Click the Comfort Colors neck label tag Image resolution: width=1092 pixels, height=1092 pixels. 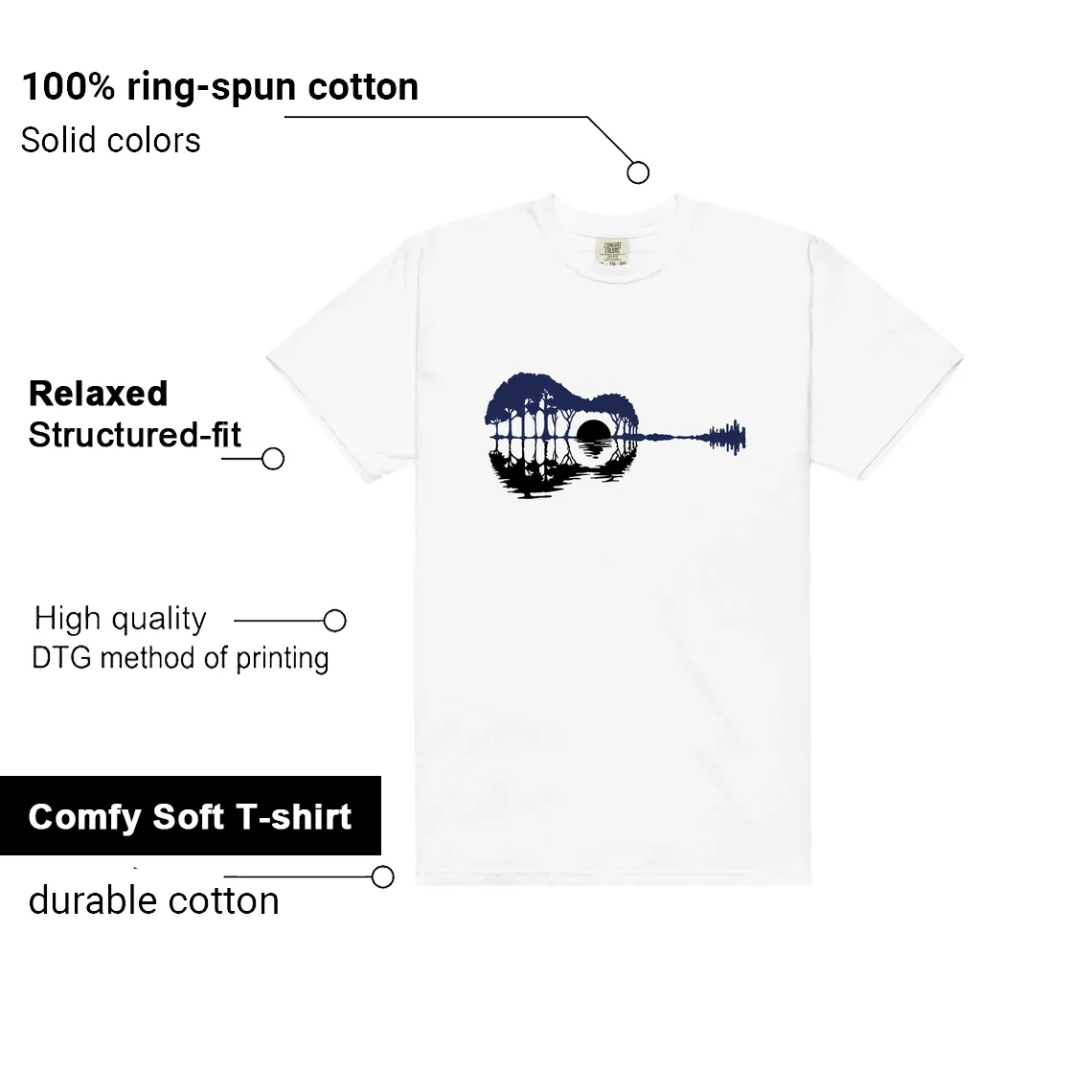(611, 252)
